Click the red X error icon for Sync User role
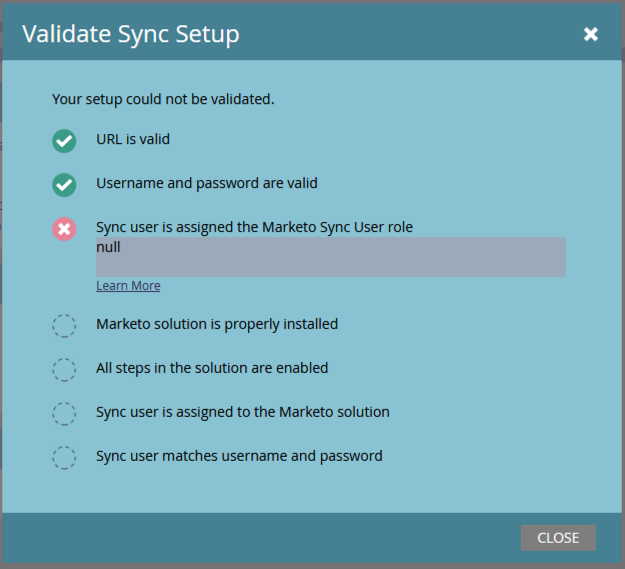 tap(64, 229)
